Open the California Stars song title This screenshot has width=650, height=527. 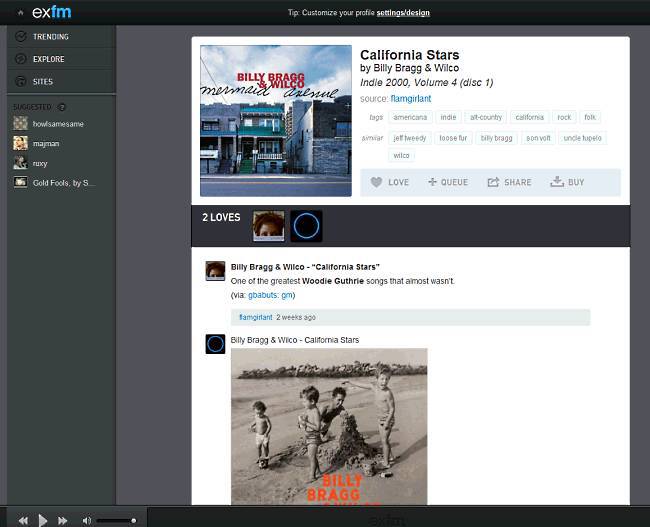pyautogui.click(x=410, y=55)
